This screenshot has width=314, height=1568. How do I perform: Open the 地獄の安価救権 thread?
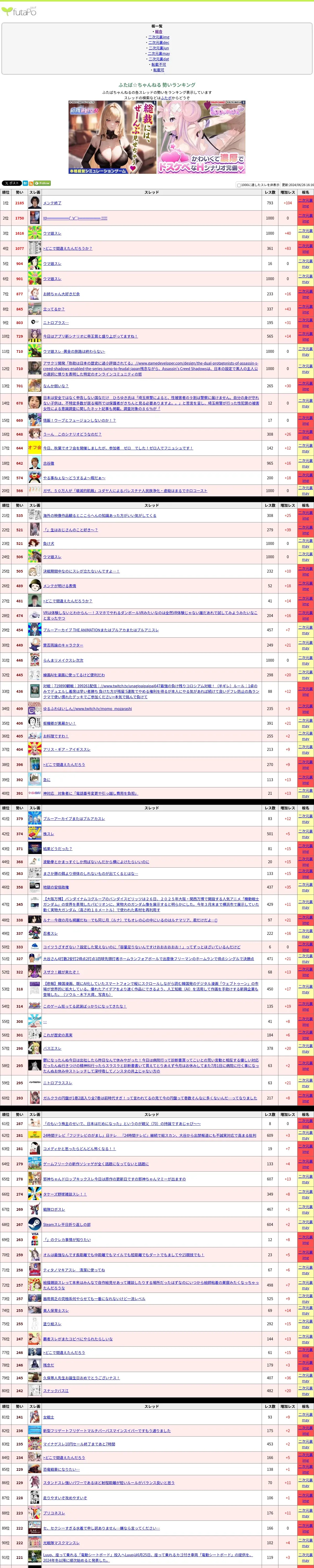[x=56, y=887]
